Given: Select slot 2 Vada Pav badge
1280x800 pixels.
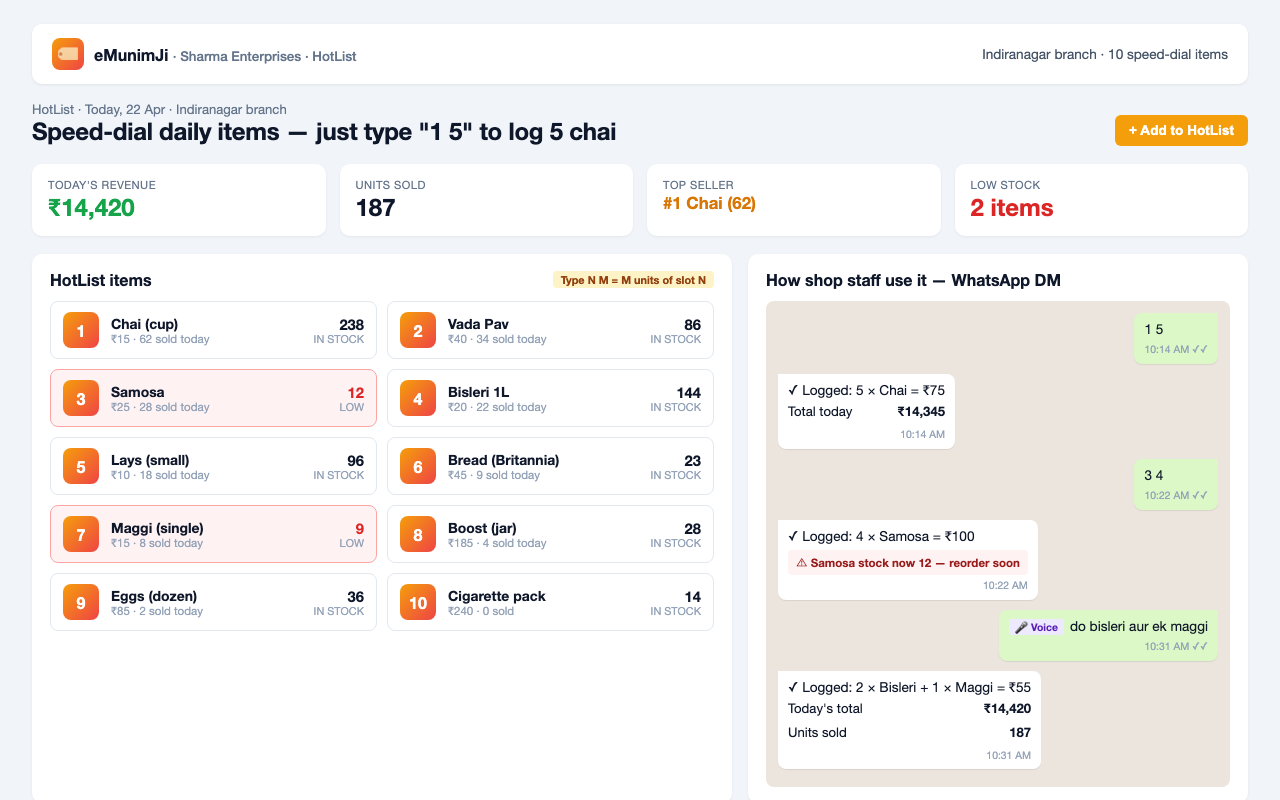Looking at the screenshot, I should point(418,330).
